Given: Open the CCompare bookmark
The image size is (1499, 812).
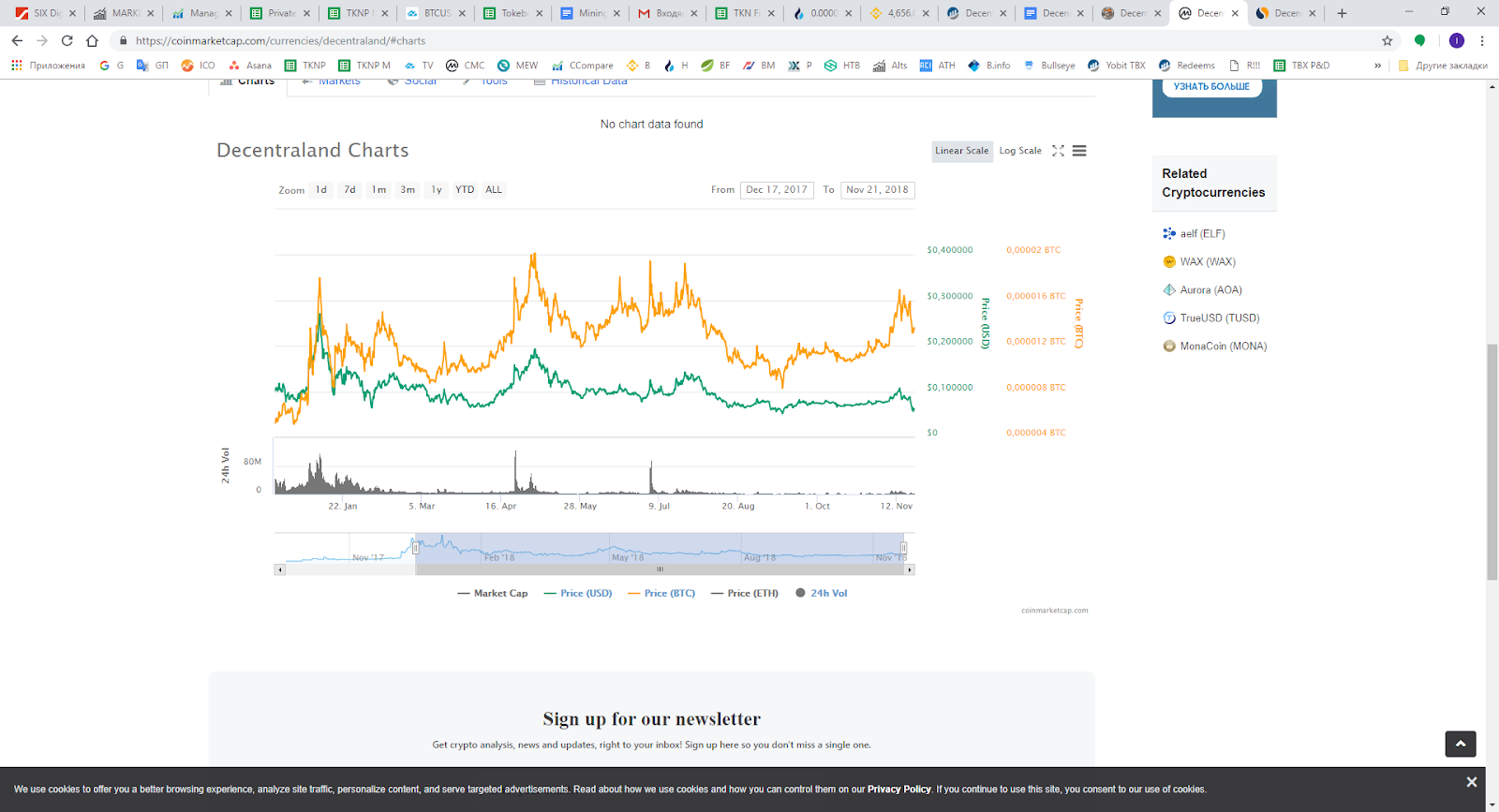Looking at the screenshot, I should pyautogui.click(x=583, y=66).
